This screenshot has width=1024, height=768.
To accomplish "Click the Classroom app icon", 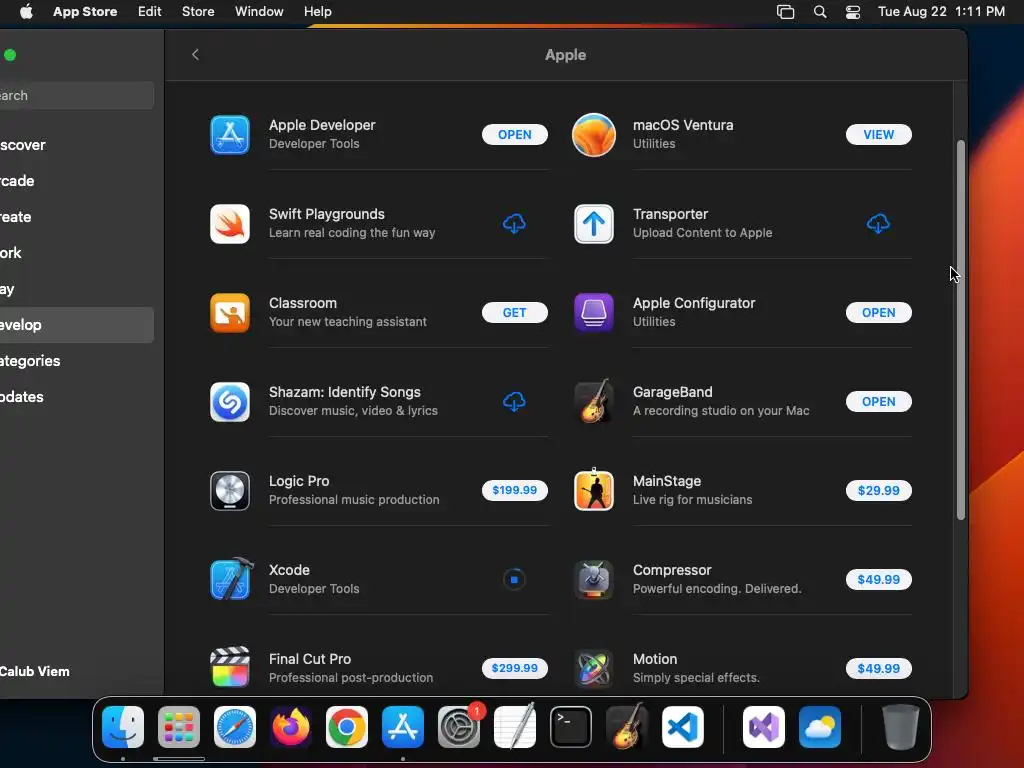I will 230,312.
